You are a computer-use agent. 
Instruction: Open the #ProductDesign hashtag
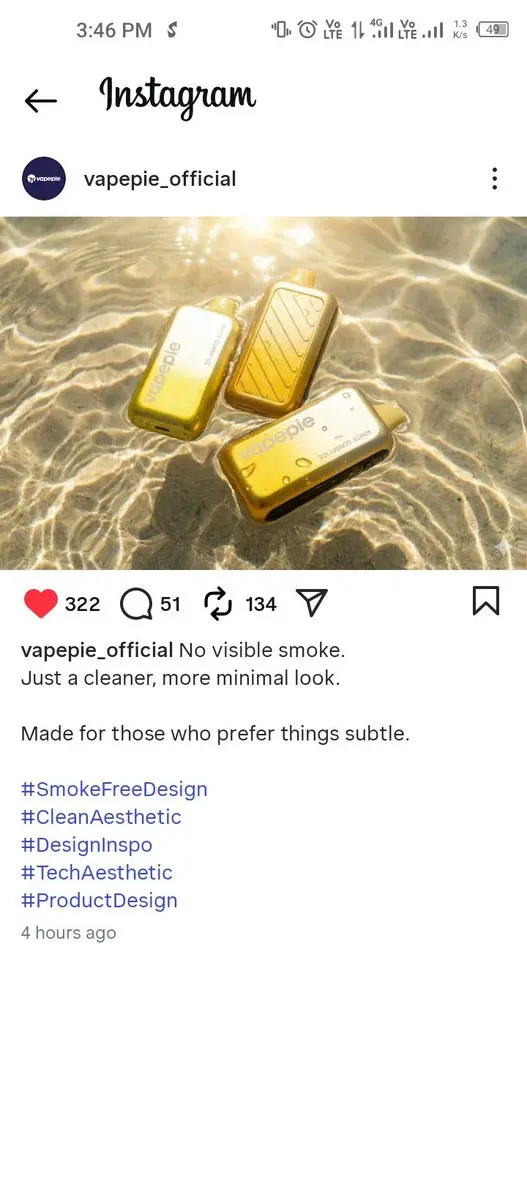pos(99,900)
